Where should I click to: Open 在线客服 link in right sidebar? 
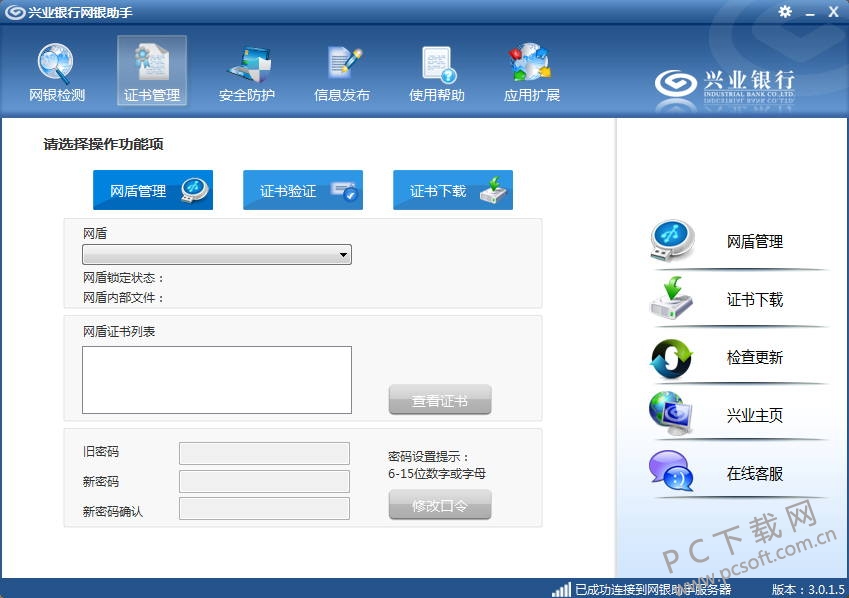pos(755,473)
